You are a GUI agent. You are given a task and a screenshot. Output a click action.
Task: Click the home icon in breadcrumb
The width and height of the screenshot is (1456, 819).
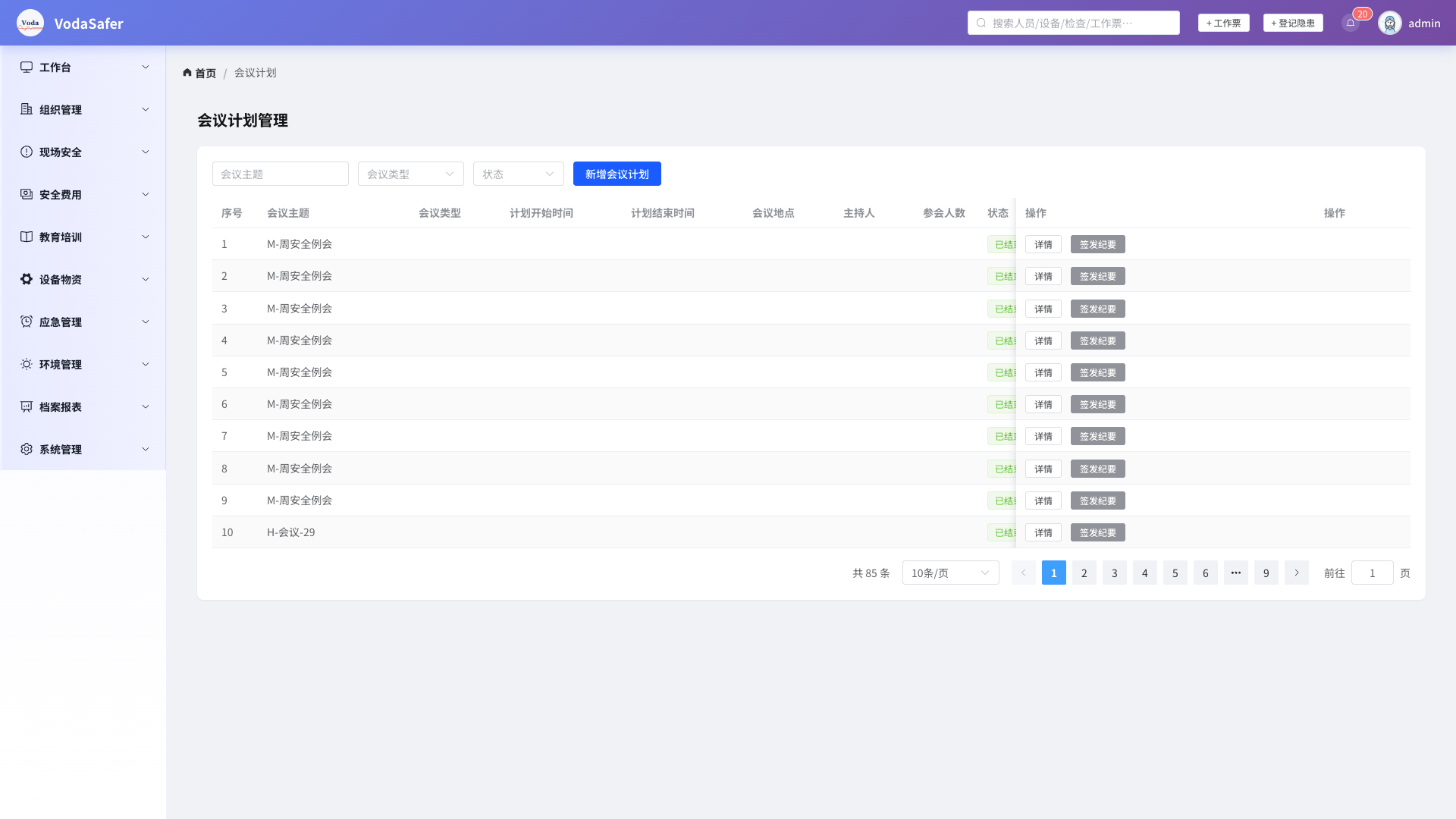187,73
